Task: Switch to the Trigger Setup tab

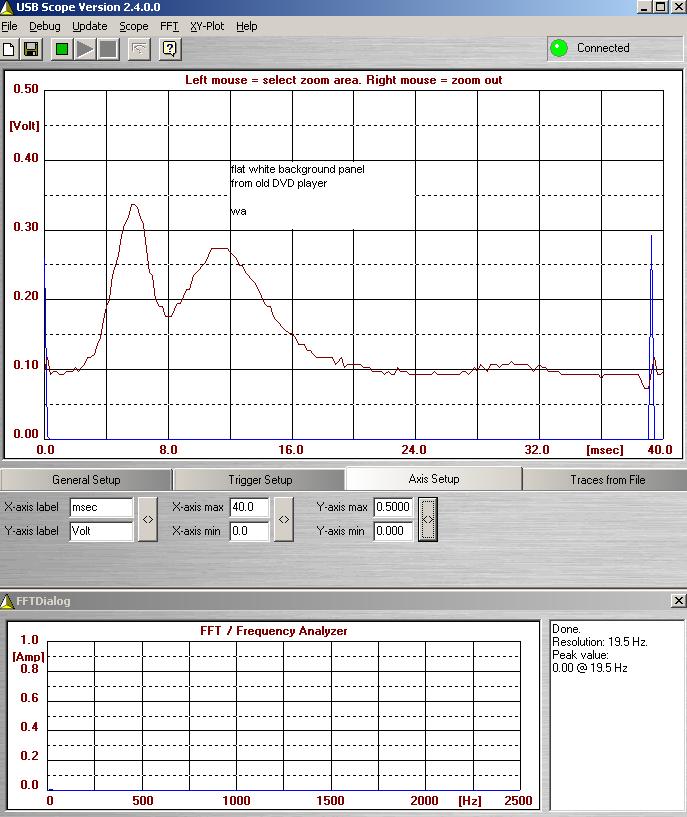Action: [260, 480]
